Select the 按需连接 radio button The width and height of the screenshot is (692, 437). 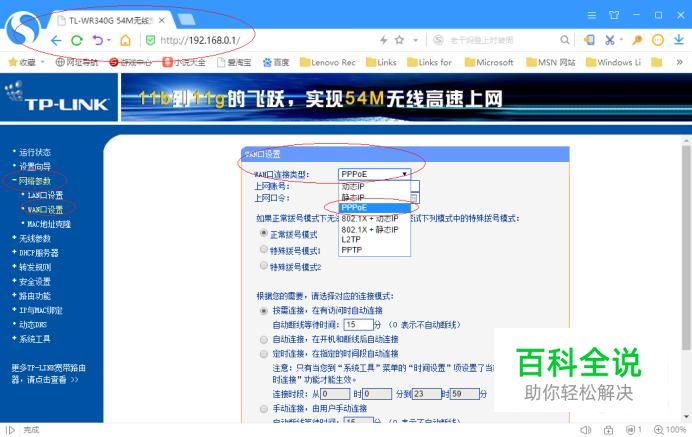click(x=264, y=311)
